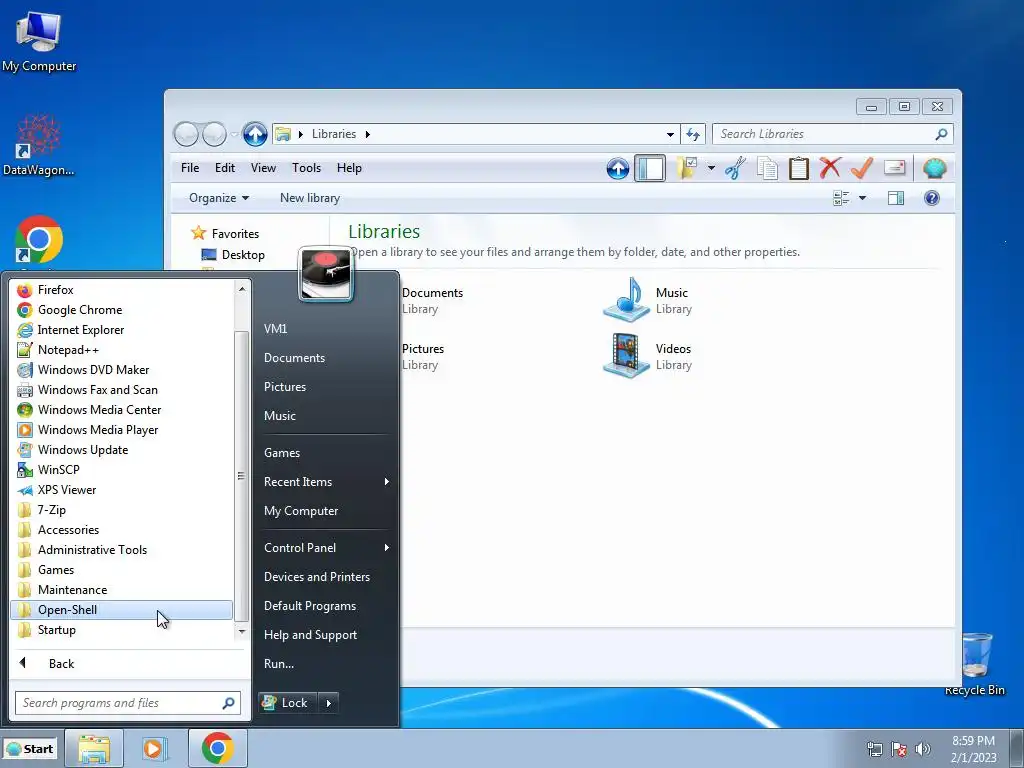This screenshot has height=768, width=1024.
Task: Click the Libraries breadcrumb arrow in address bar
Action: [368, 135]
